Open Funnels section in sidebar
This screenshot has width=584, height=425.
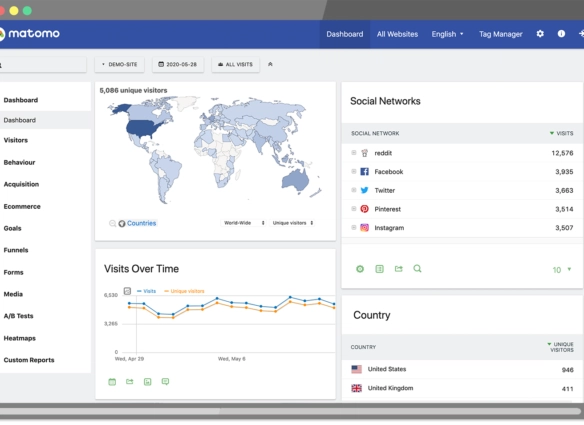[x=16, y=250]
